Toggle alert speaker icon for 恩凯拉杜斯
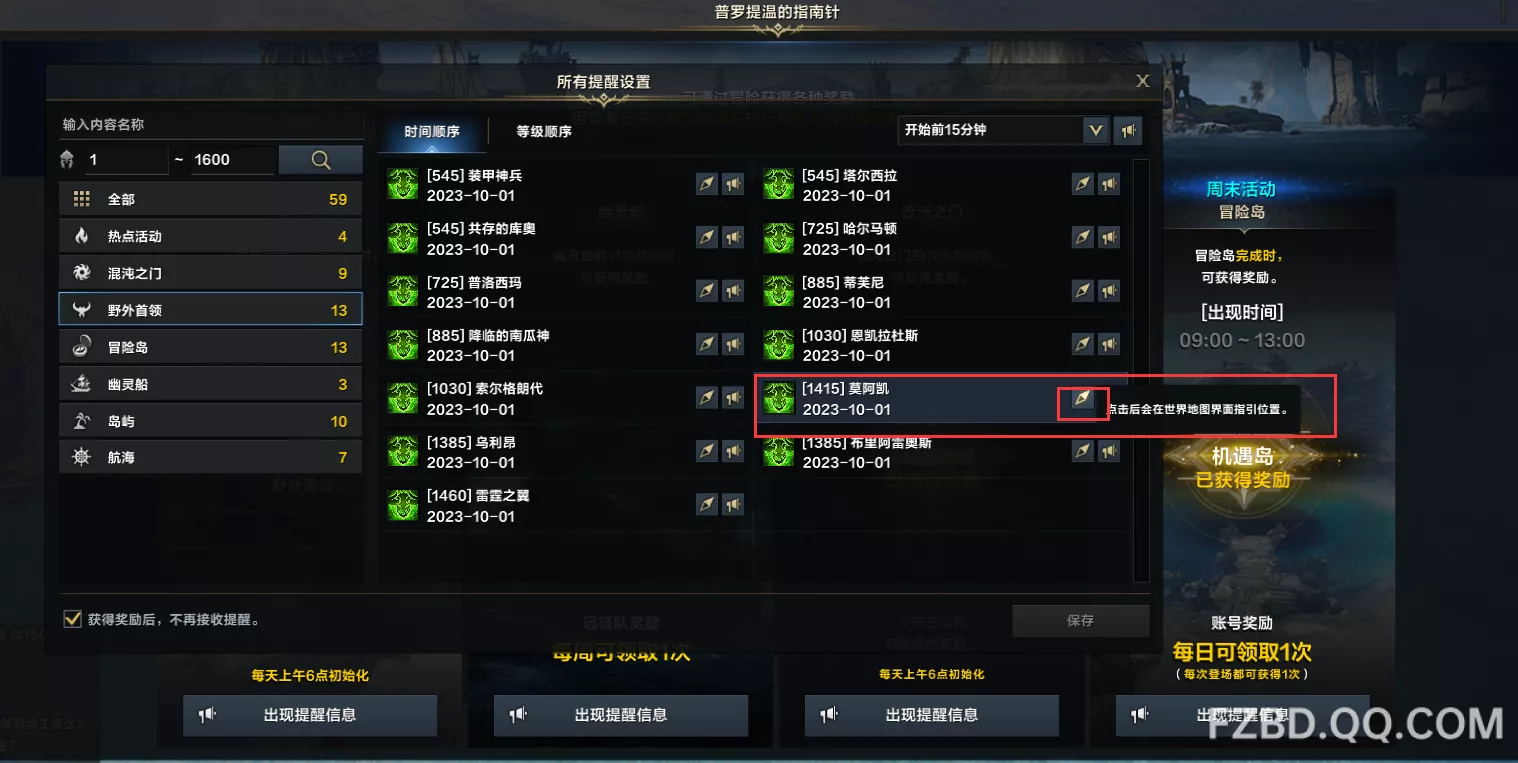The image size is (1518, 763). pos(1109,344)
